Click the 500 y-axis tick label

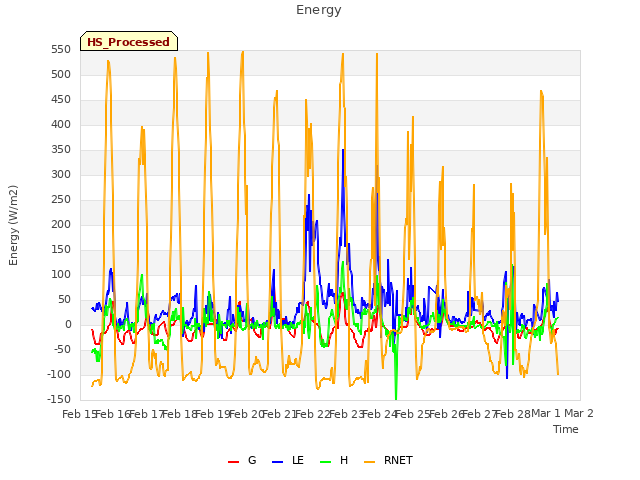[61, 75]
